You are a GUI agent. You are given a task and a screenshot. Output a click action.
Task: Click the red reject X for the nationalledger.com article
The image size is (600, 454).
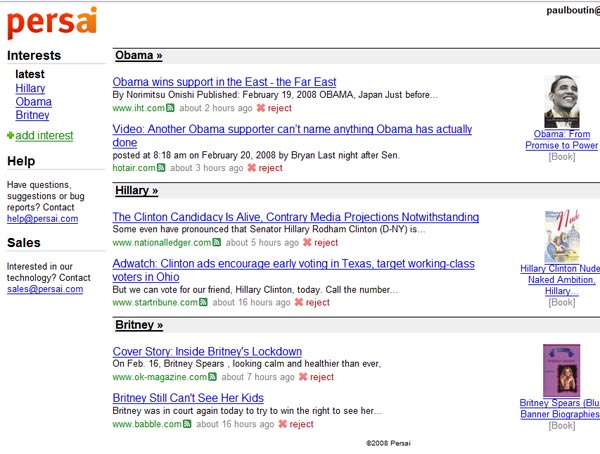(307, 242)
